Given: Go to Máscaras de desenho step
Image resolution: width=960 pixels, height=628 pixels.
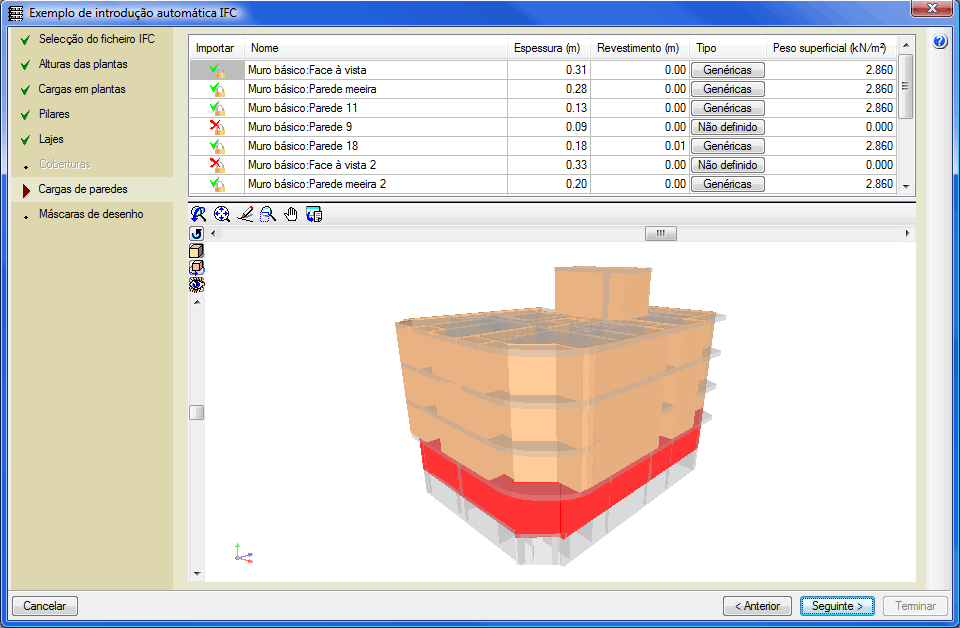Looking at the screenshot, I should point(91,215).
